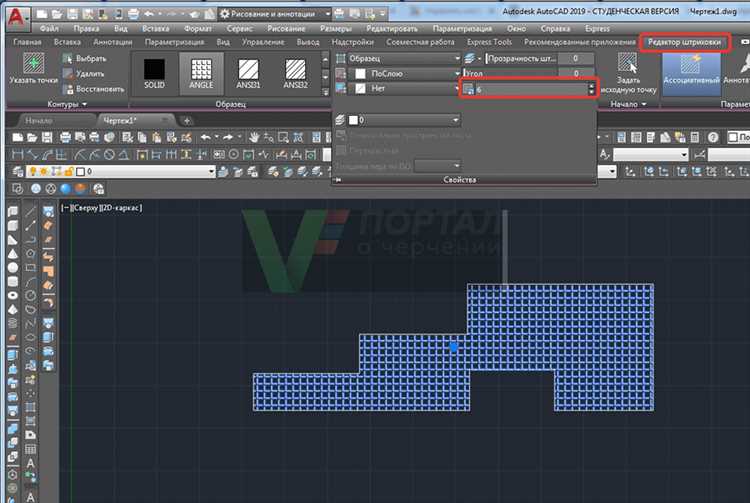The height and width of the screenshot is (503, 750).
Task: Select the ANSI31 hatch pattern
Action: 248,74
